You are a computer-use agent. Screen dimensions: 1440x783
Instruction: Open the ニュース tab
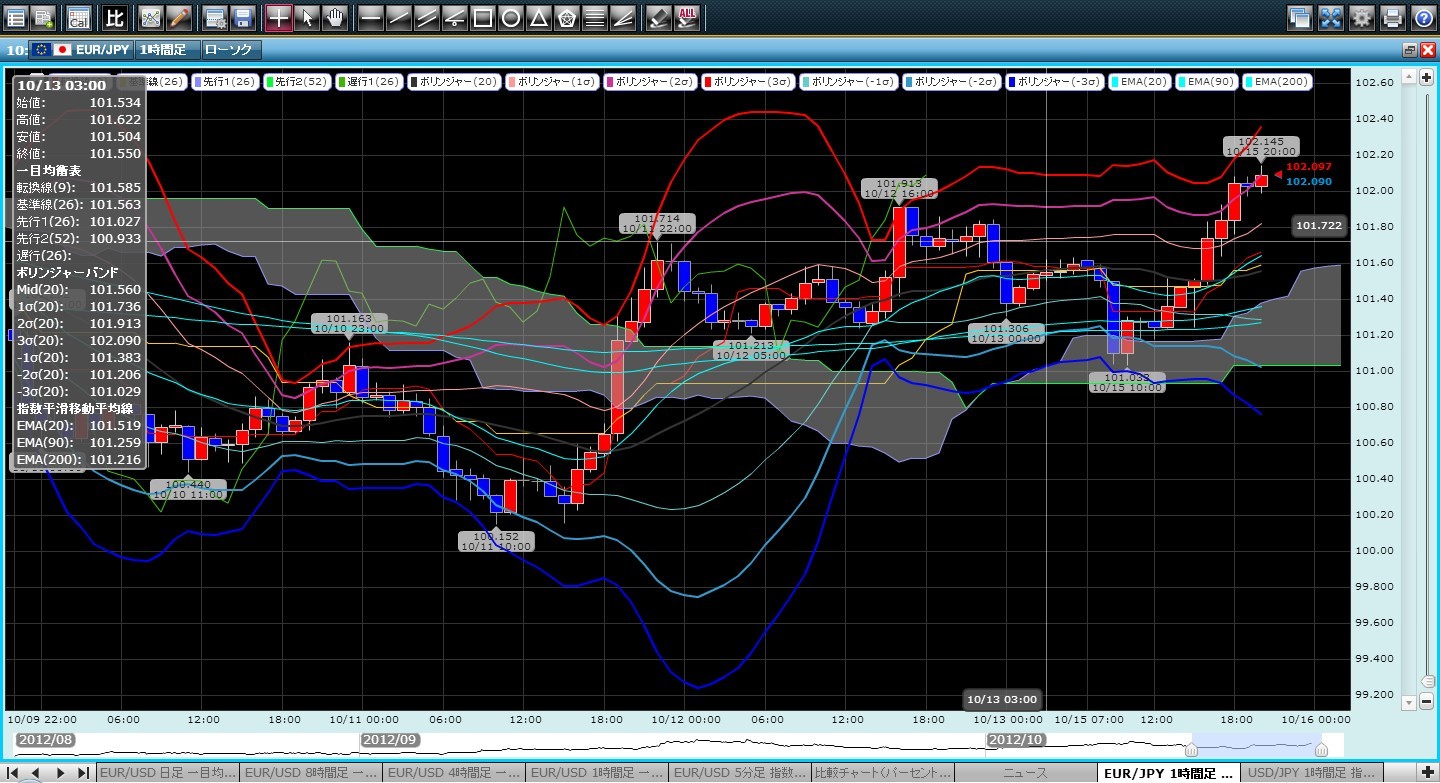click(1025, 773)
